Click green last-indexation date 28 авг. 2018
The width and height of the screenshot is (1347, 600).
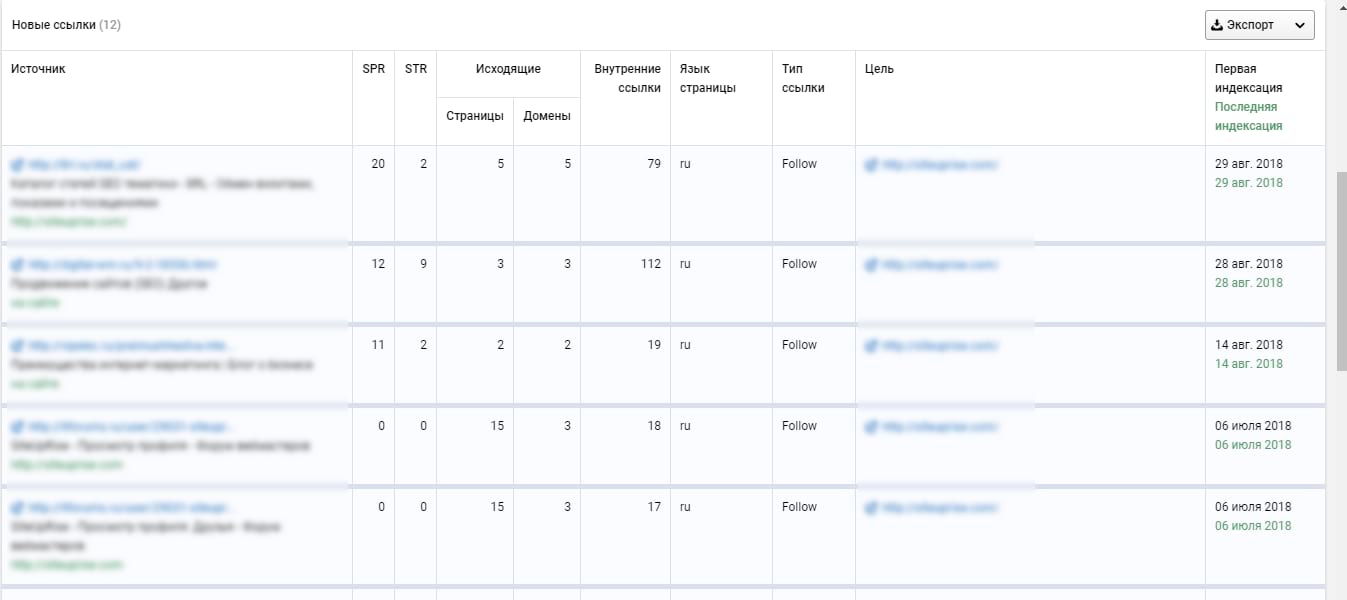pos(1249,283)
